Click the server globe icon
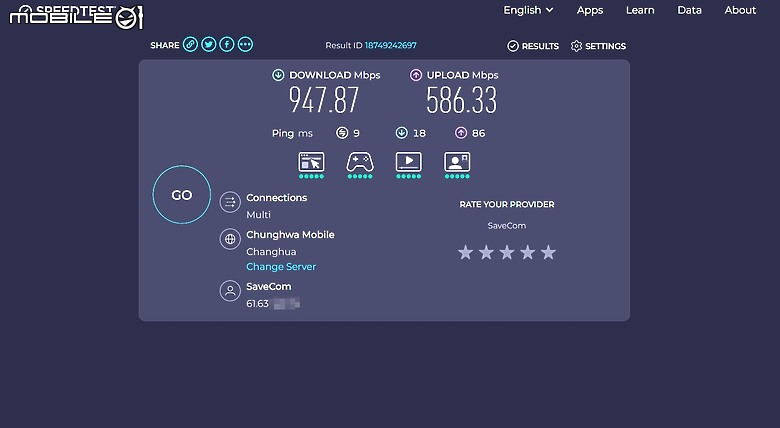The height and width of the screenshot is (428, 780). 230,239
